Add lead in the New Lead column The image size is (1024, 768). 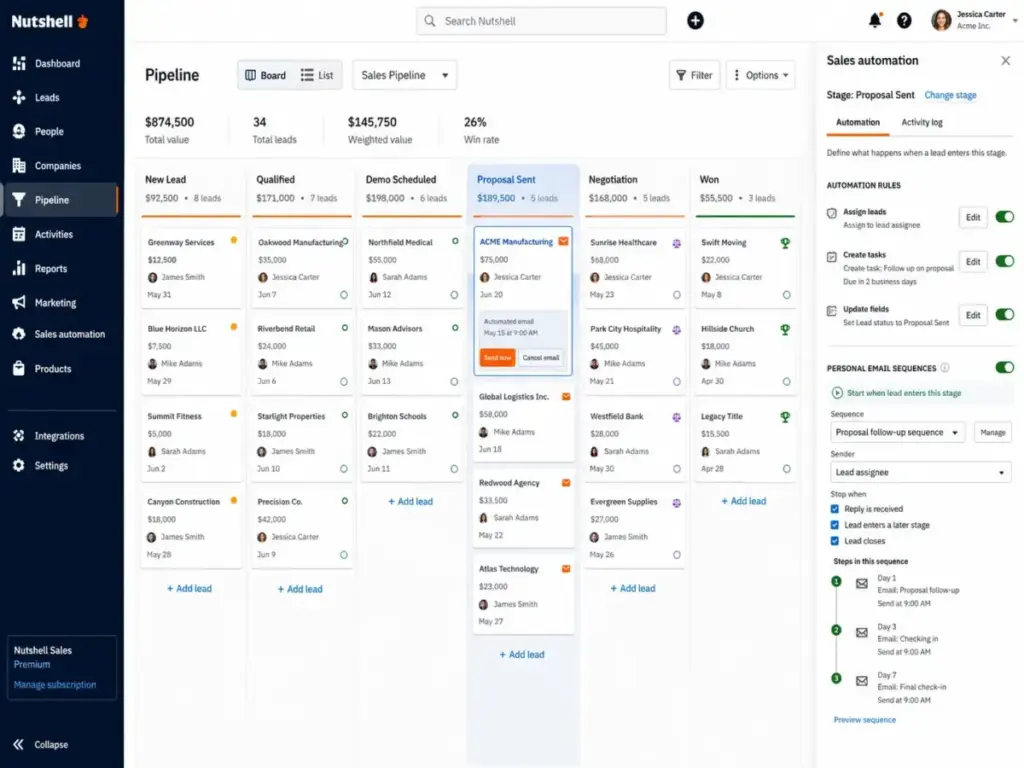pos(189,588)
